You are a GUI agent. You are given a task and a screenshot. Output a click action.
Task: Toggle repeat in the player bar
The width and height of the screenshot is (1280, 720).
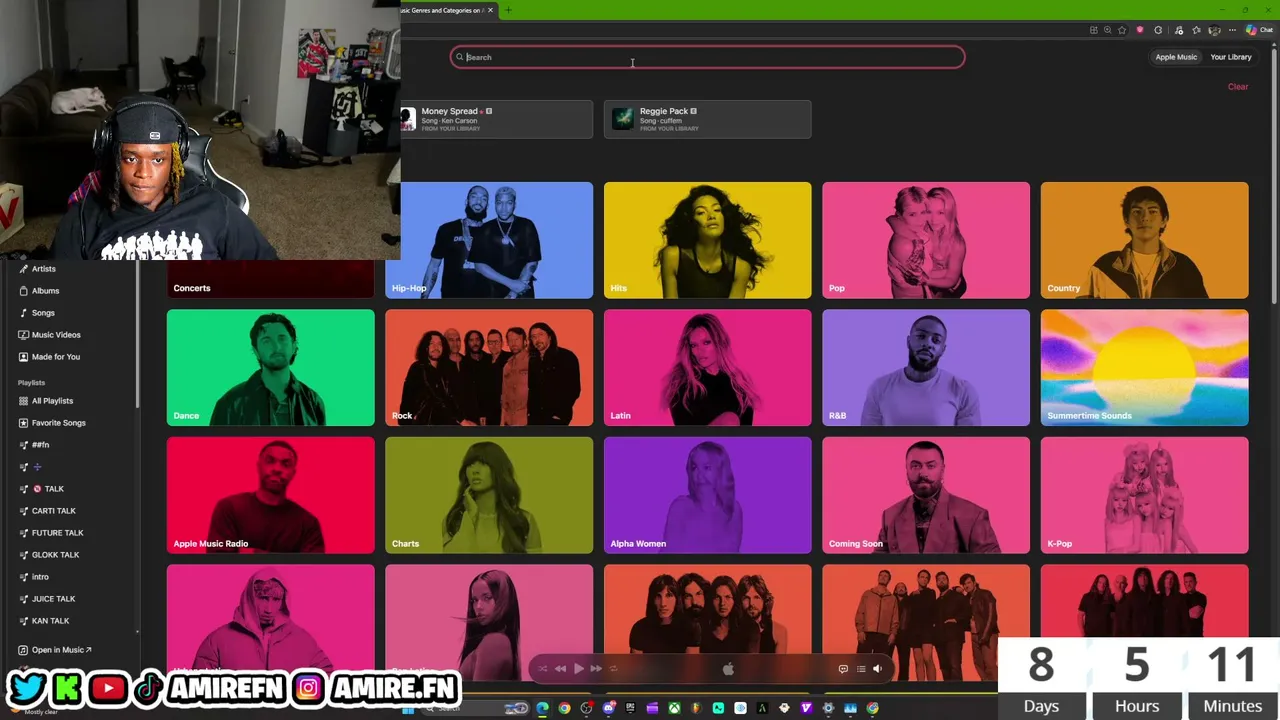614,669
